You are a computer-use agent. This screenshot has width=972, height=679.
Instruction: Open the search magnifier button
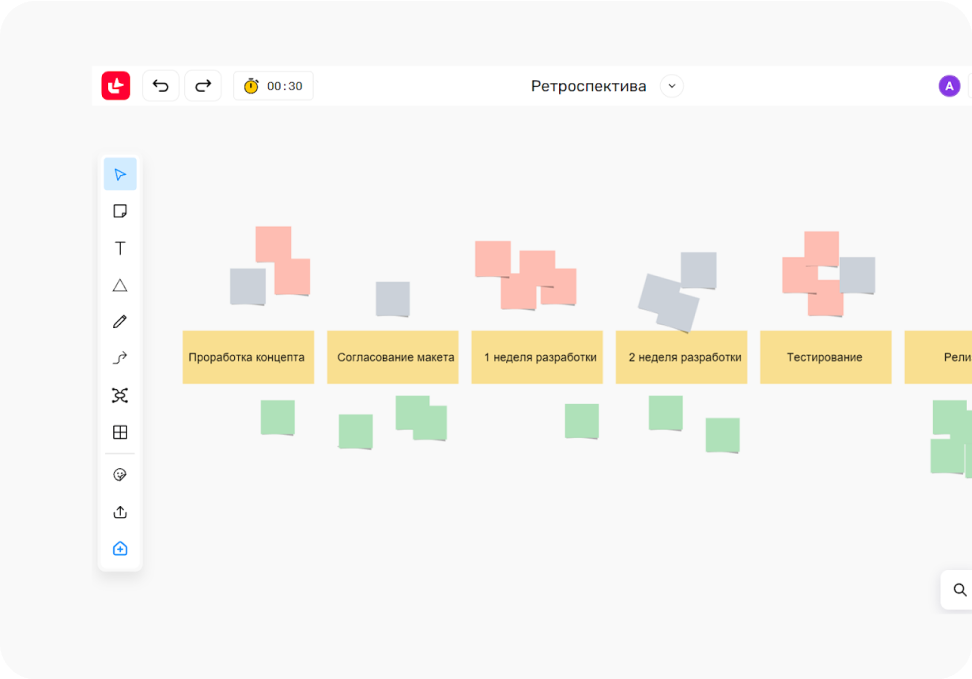(959, 590)
